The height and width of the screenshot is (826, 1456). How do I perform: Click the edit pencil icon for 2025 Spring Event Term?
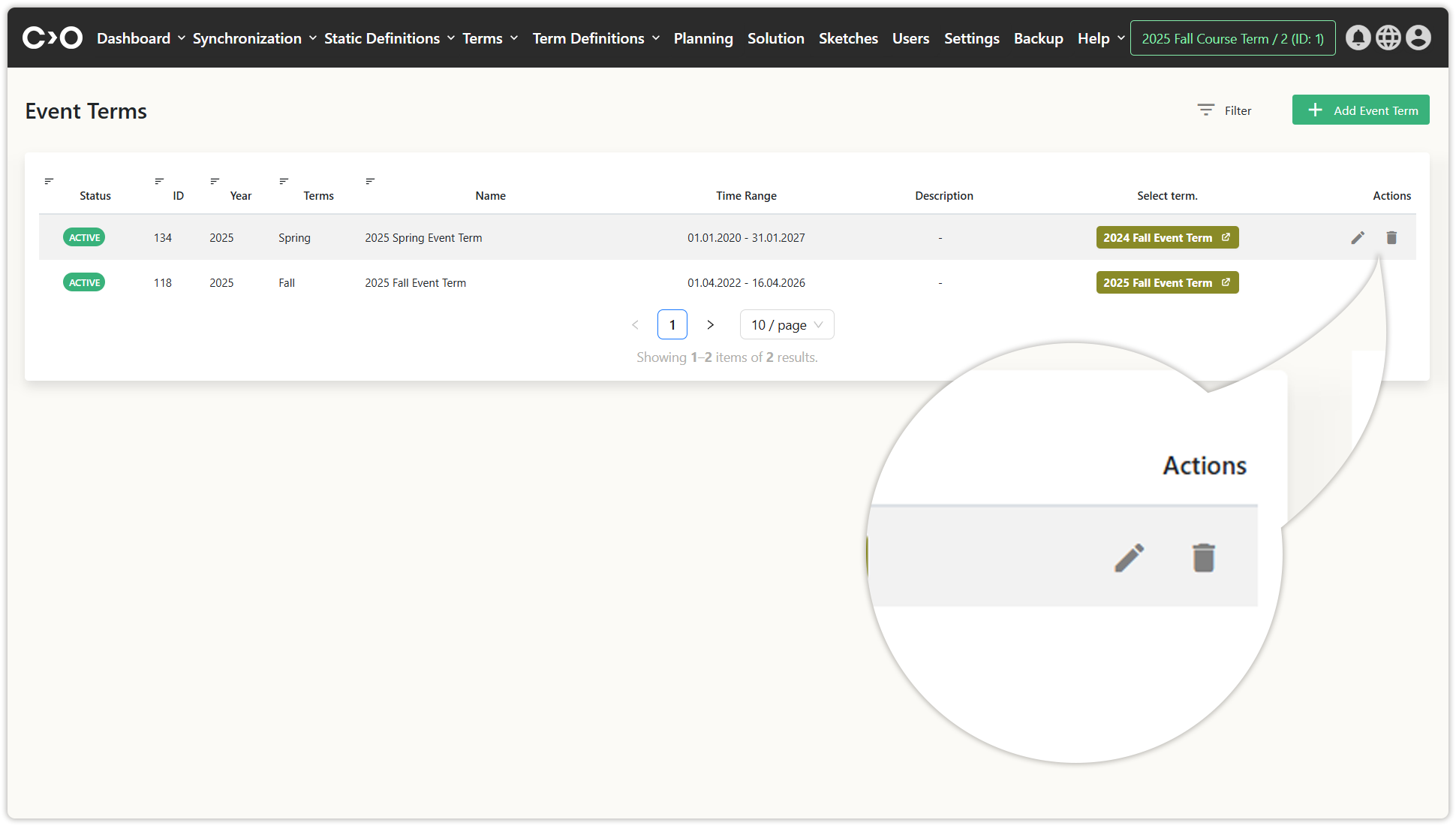tap(1358, 238)
